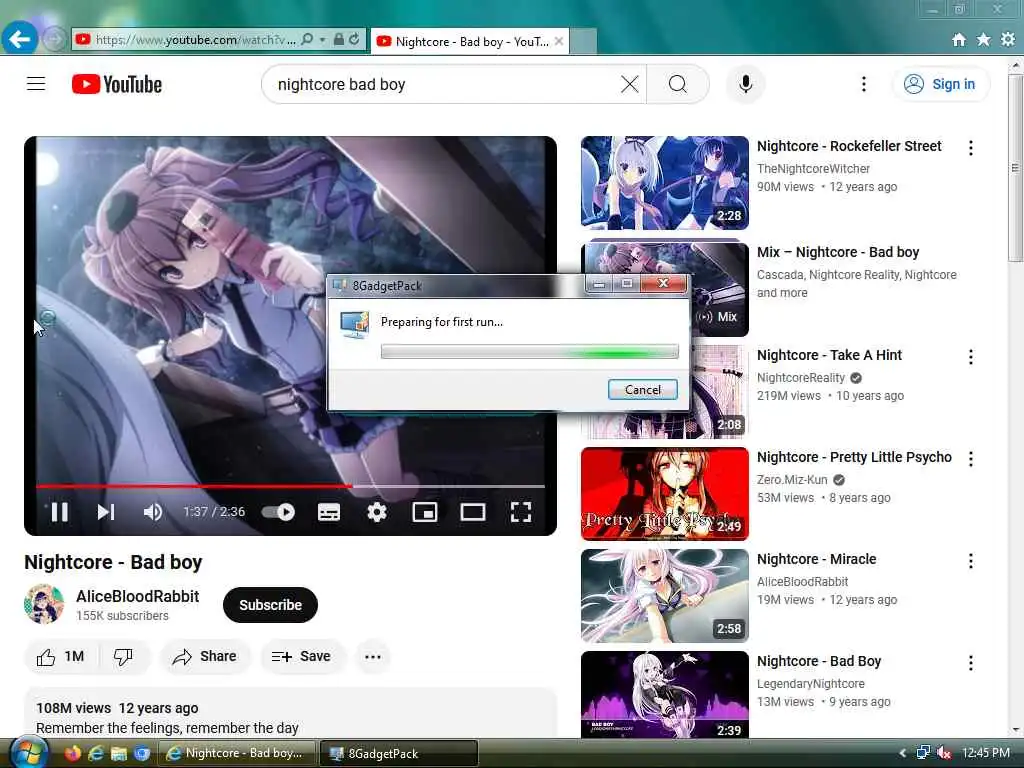Screen dimensions: 1024x768
Task: Clear the search box with the X
Action: [630, 84]
